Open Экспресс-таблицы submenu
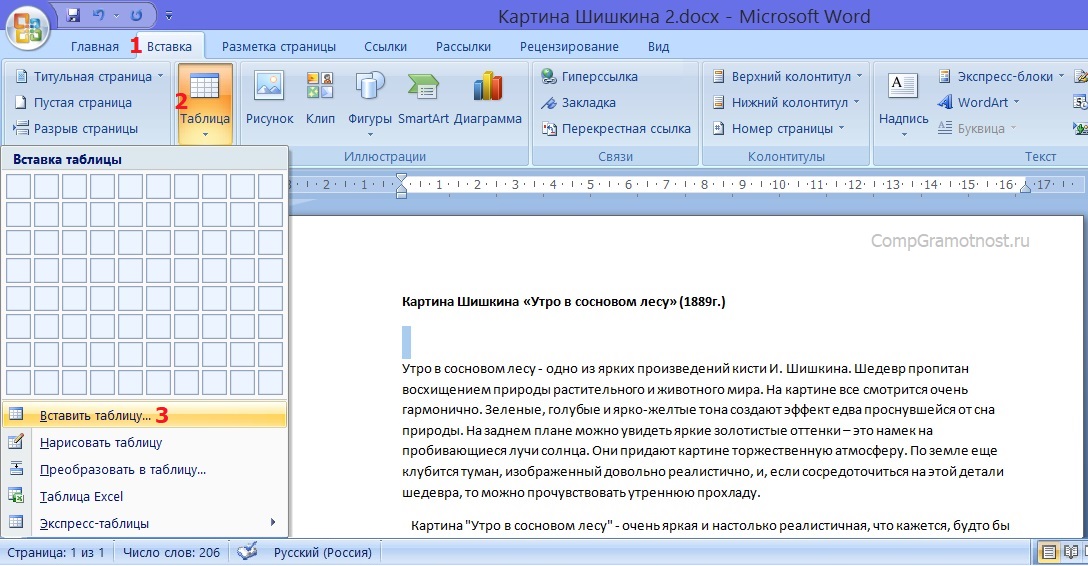The width and height of the screenshot is (1088, 566). coord(95,523)
